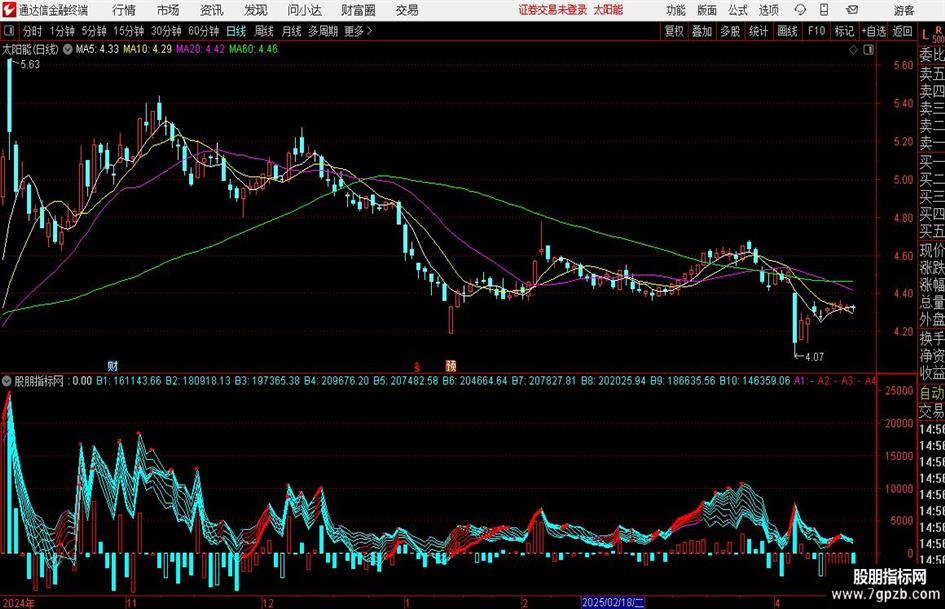Click the 通达信 red logo icon
The height and width of the screenshot is (609, 945).
point(9,10)
